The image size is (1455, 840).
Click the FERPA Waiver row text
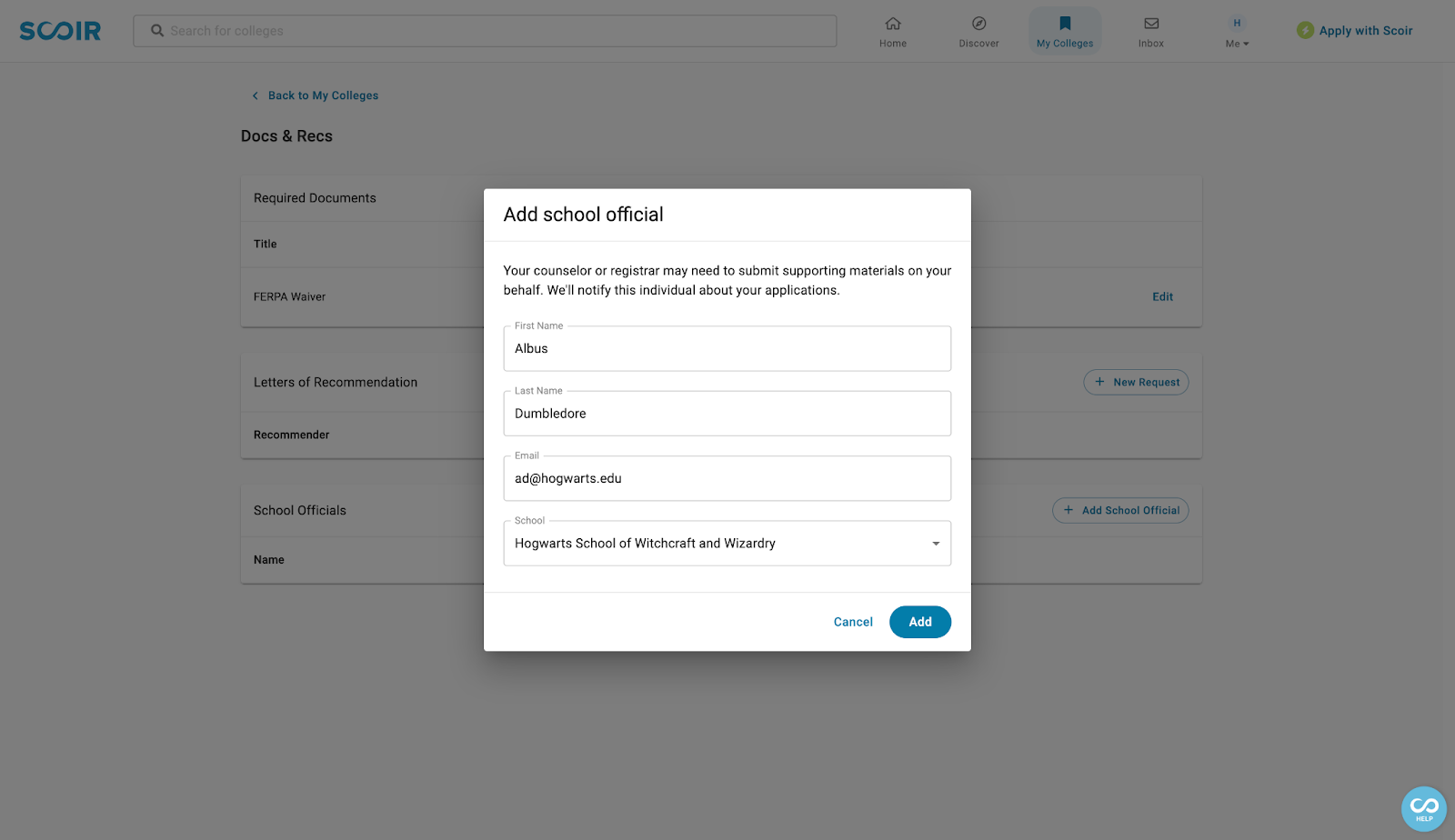click(289, 297)
